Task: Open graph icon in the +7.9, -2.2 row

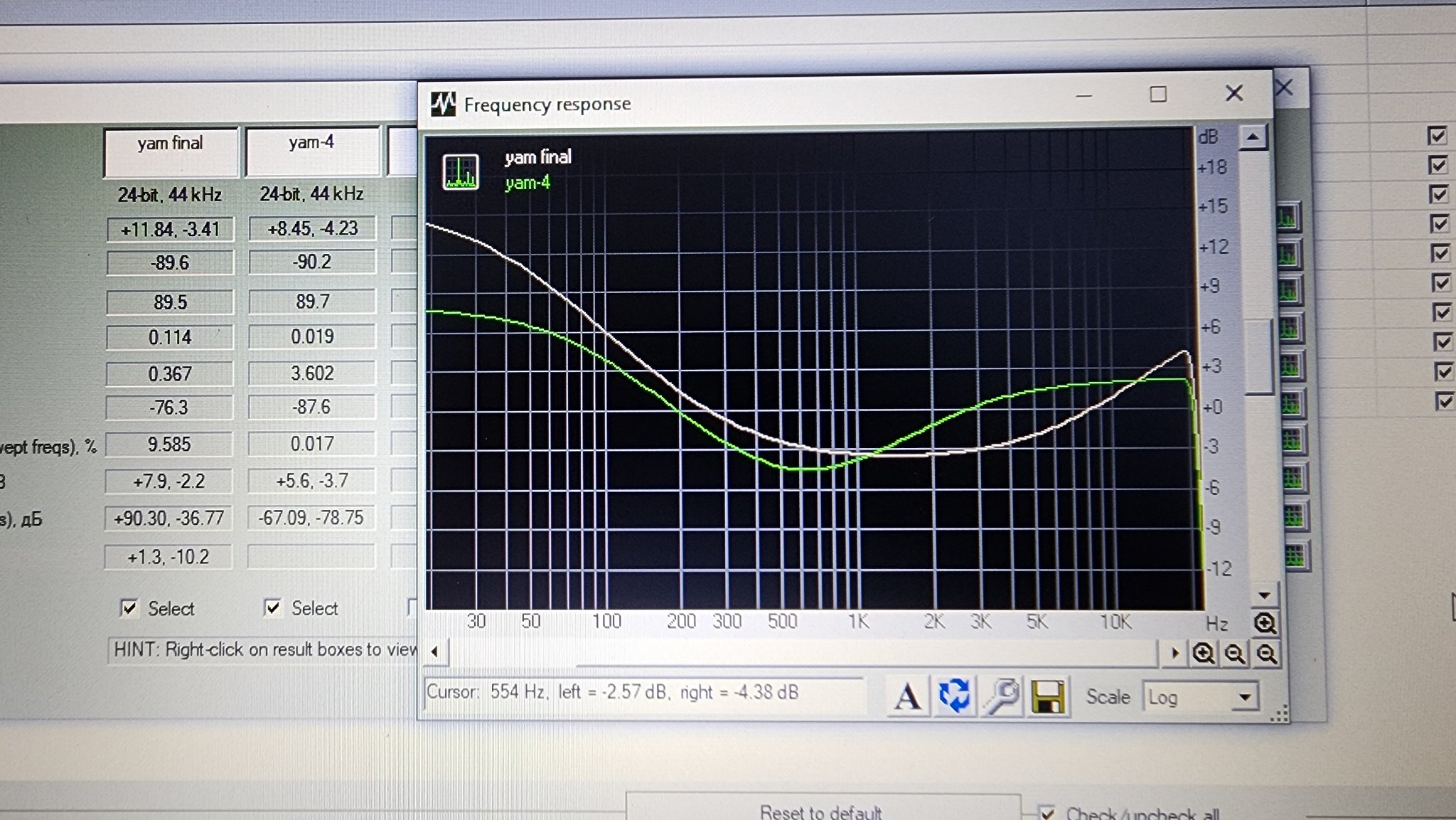Action: coord(1293,478)
